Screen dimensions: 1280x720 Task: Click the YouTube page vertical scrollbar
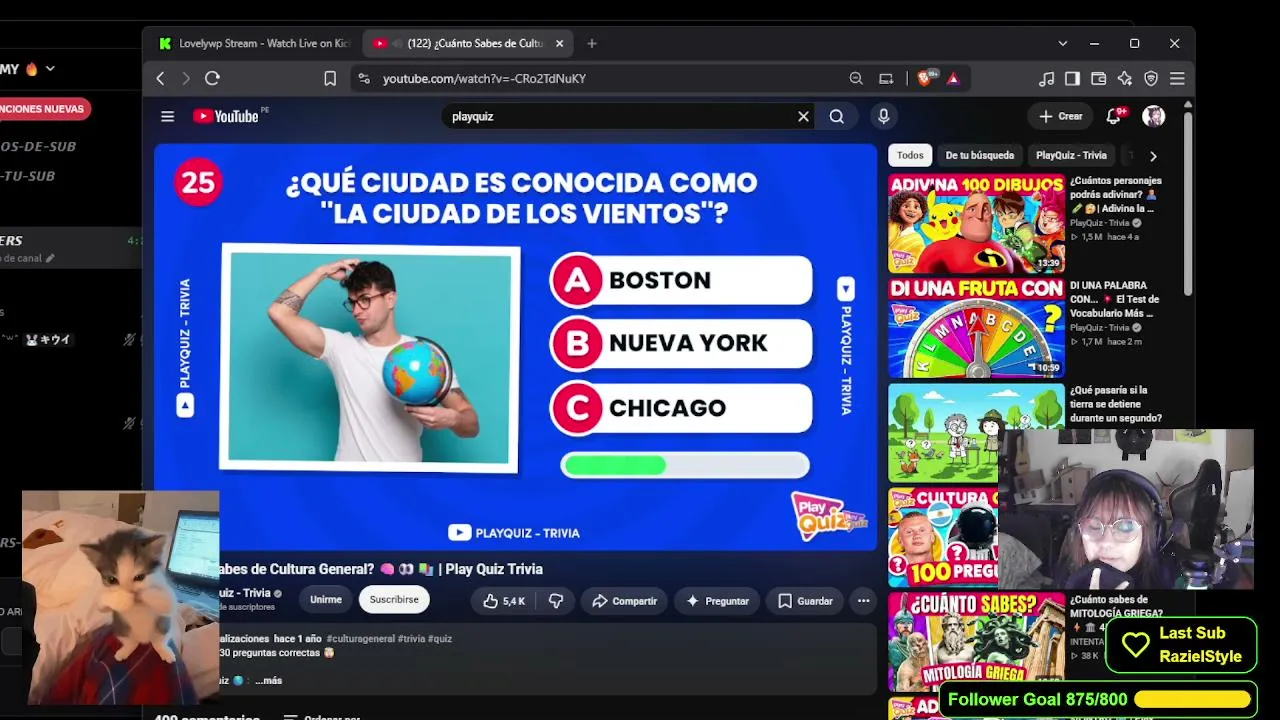coord(1188,205)
